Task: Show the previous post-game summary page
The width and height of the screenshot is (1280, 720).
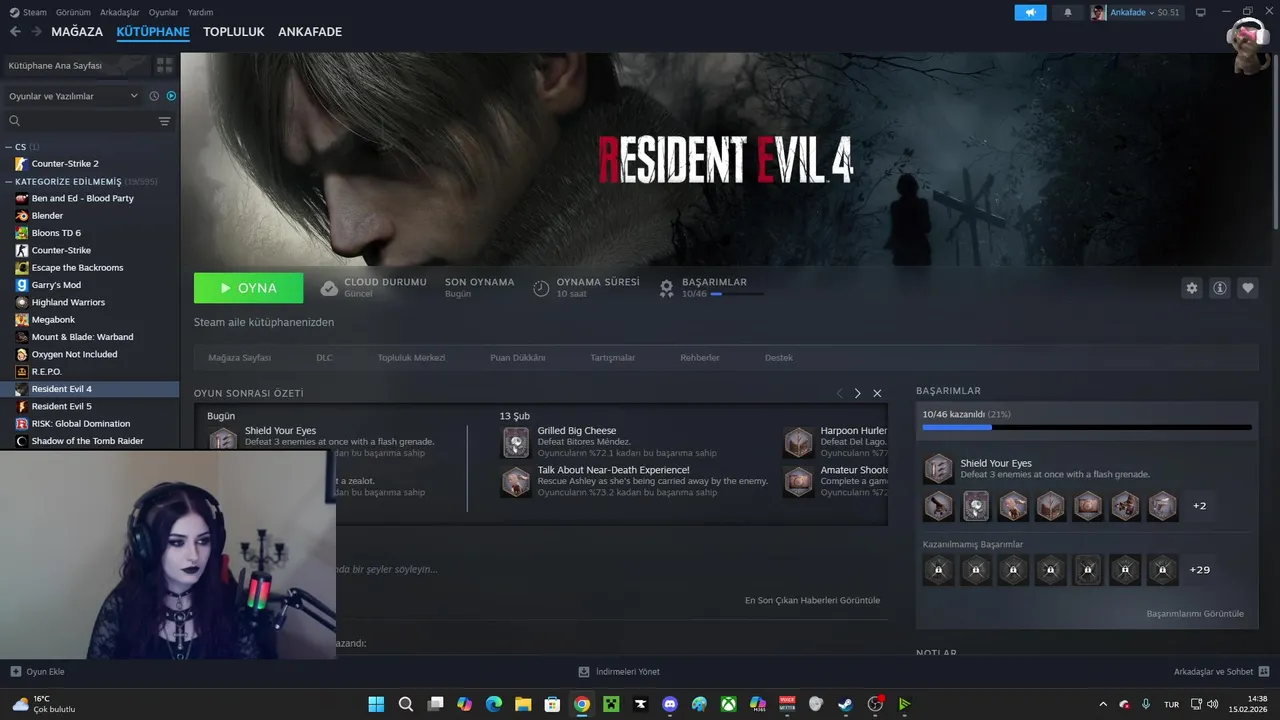Action: point(839,393)
